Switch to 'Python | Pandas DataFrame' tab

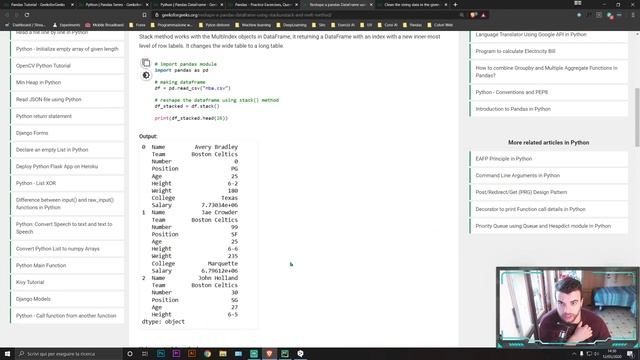pyautogui.click(x=187, y=4)
